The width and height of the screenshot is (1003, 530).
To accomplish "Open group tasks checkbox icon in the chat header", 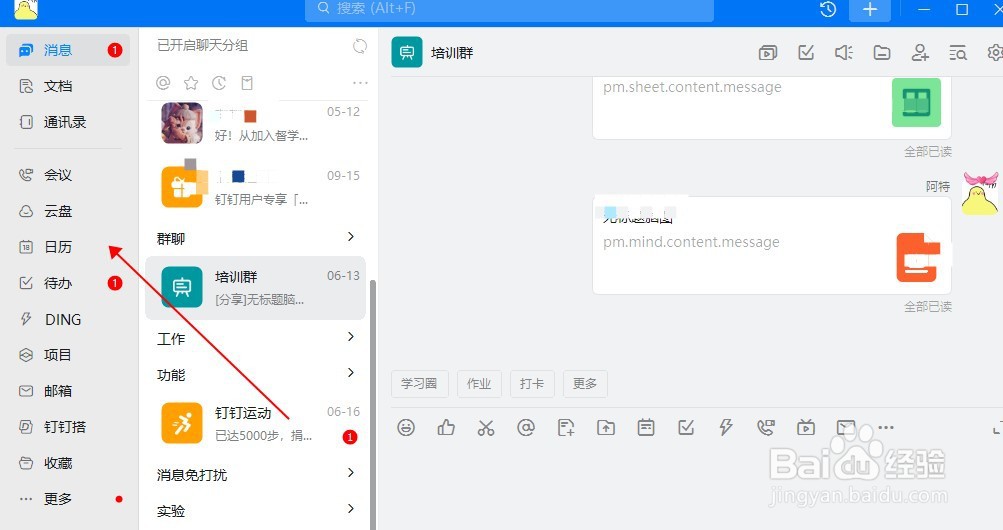I will [806, 52].
